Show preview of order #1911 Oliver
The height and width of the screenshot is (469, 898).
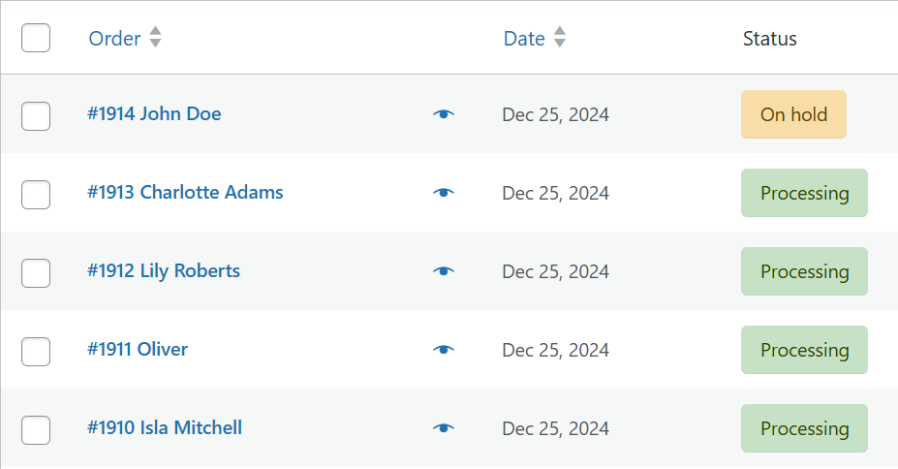point(443,350)
